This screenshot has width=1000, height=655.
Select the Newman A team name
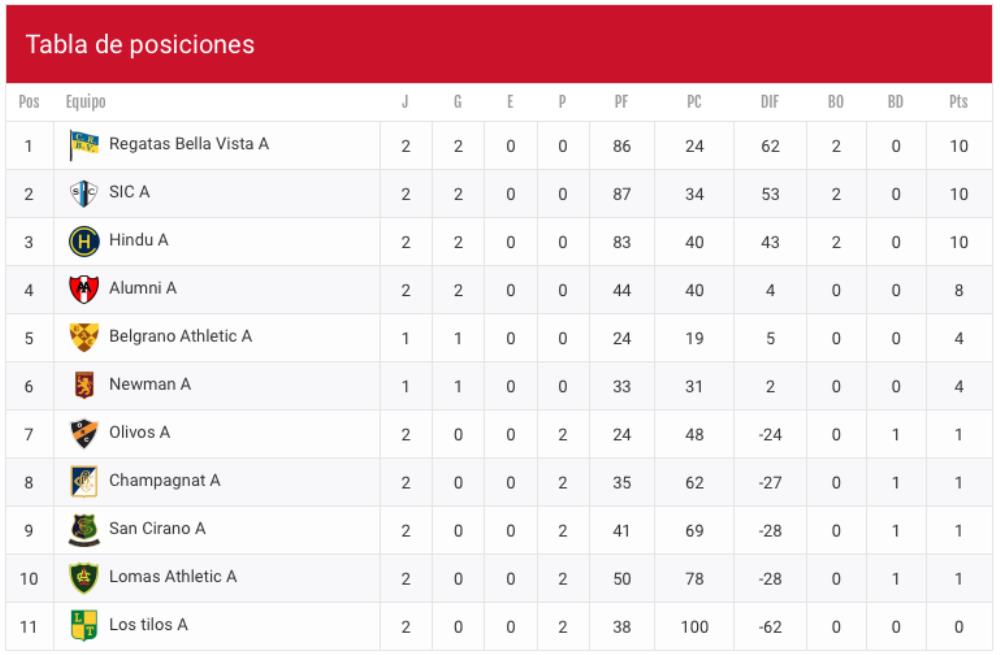[x=150, y=384]
